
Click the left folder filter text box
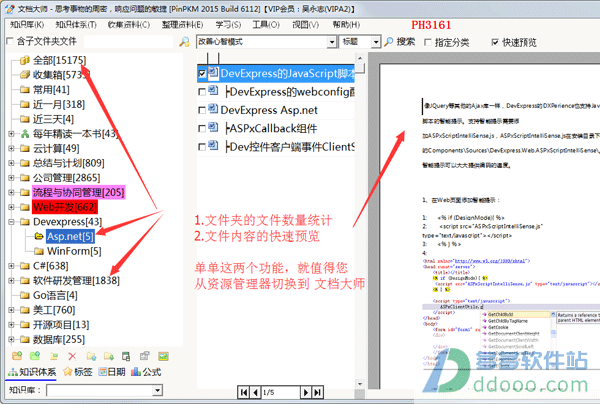pyautogui.click(x=128, y=41)
